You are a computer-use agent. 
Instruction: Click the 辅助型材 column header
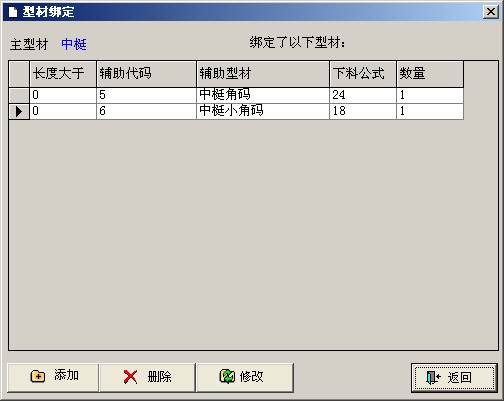263,74
